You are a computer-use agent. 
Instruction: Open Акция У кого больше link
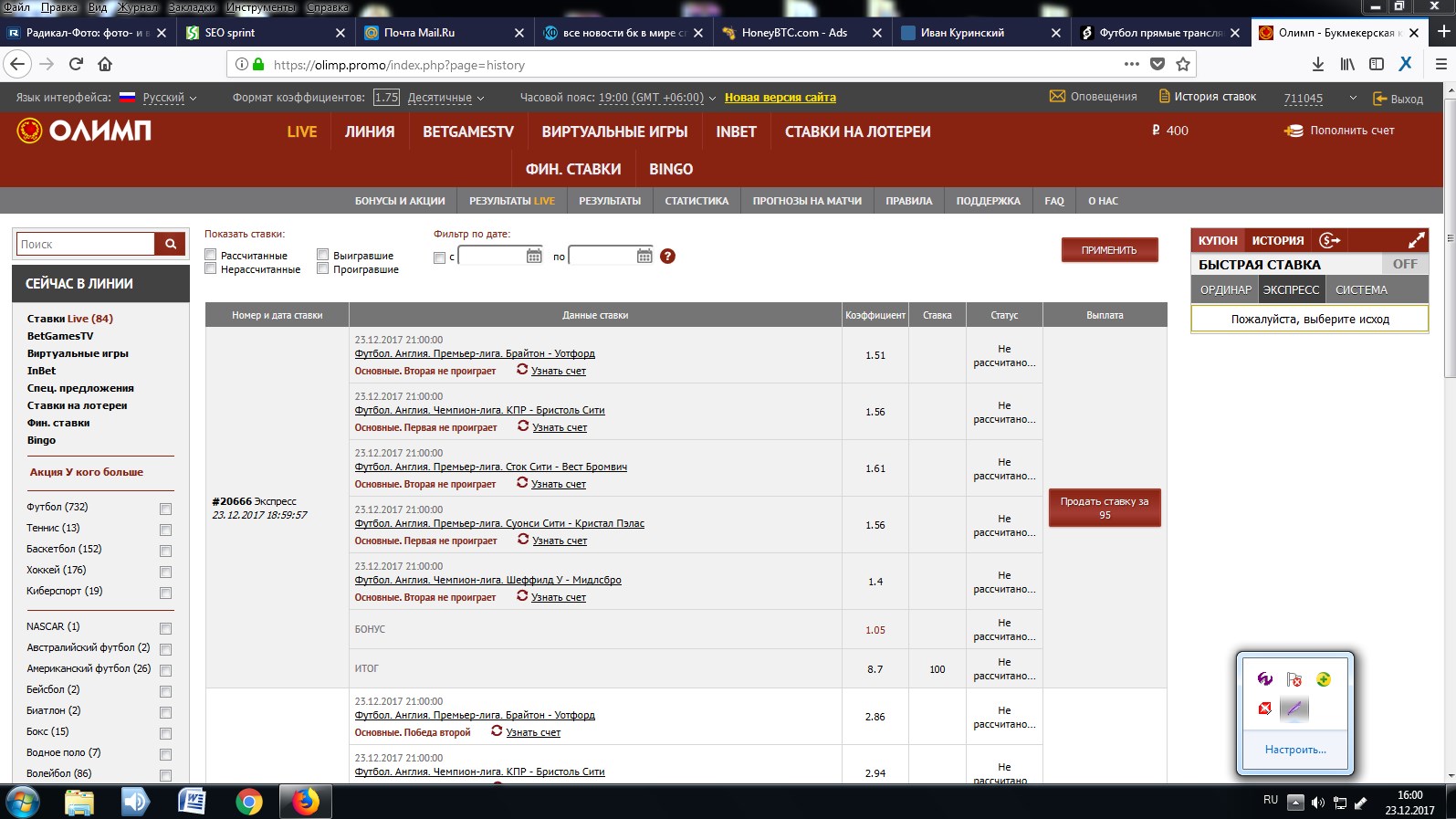(x=87, y=472)
